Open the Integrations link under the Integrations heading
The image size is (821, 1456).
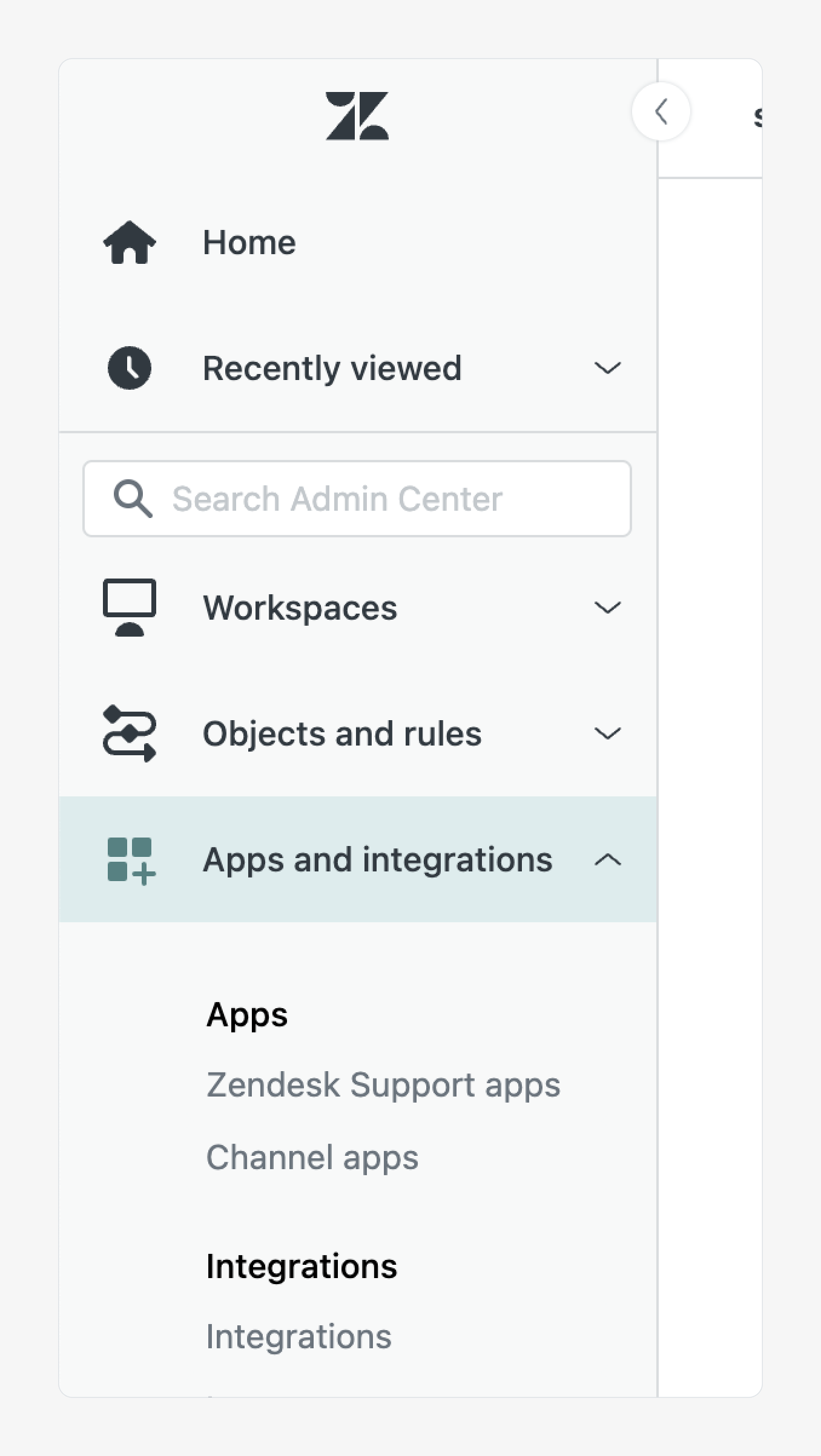[298, 1336]
